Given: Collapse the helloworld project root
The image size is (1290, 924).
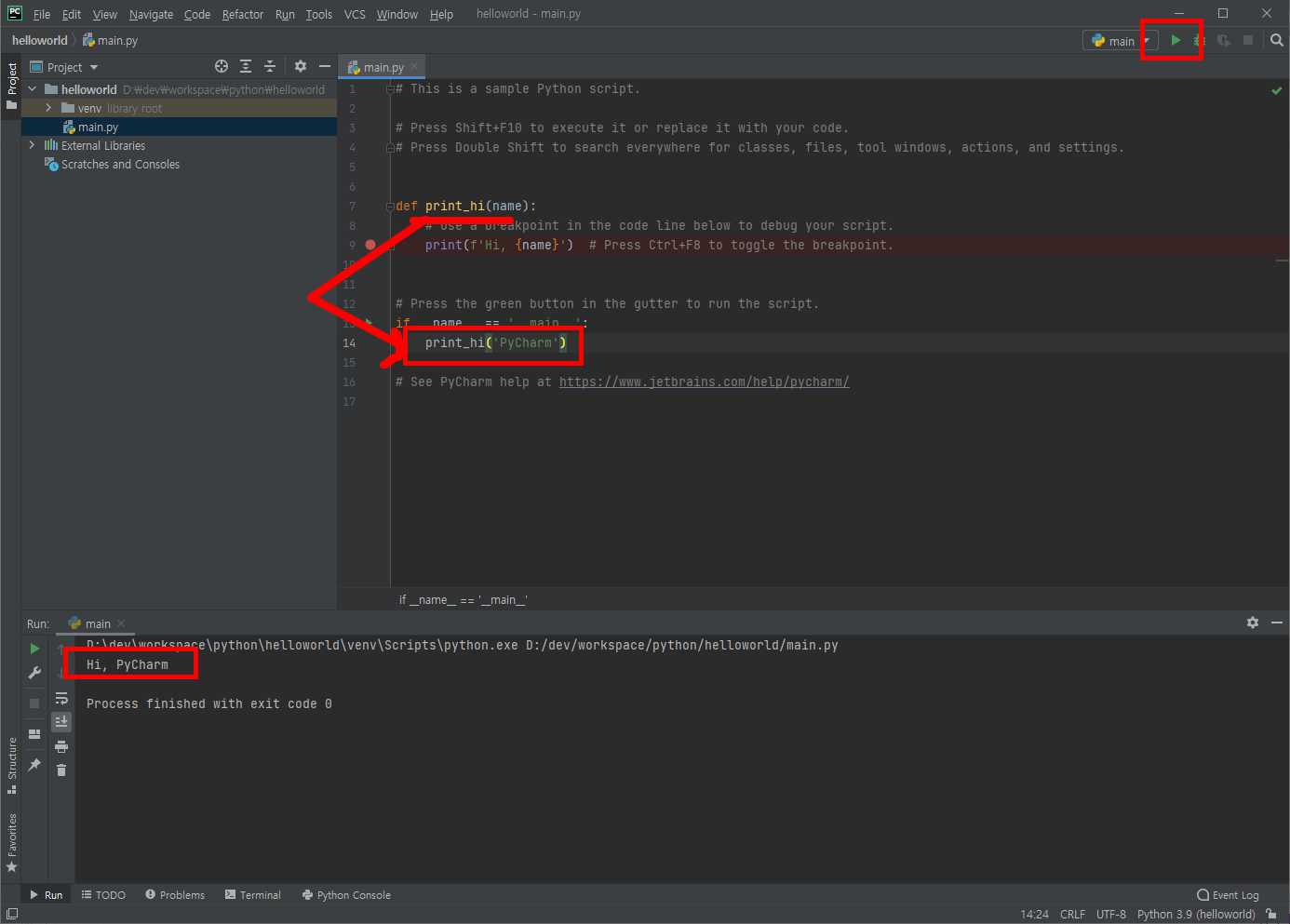Looking at the screenshot, I should pyautogui.click(x=33, y=89).
